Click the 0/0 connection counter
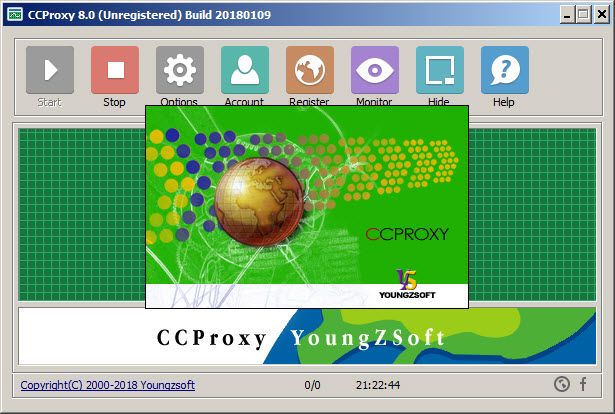 pos(312,385)
